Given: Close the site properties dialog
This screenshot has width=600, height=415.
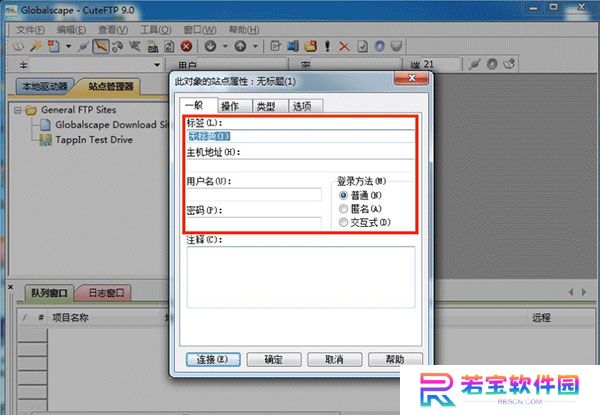Looking at the screenshot, I should (x=411, y=78).
